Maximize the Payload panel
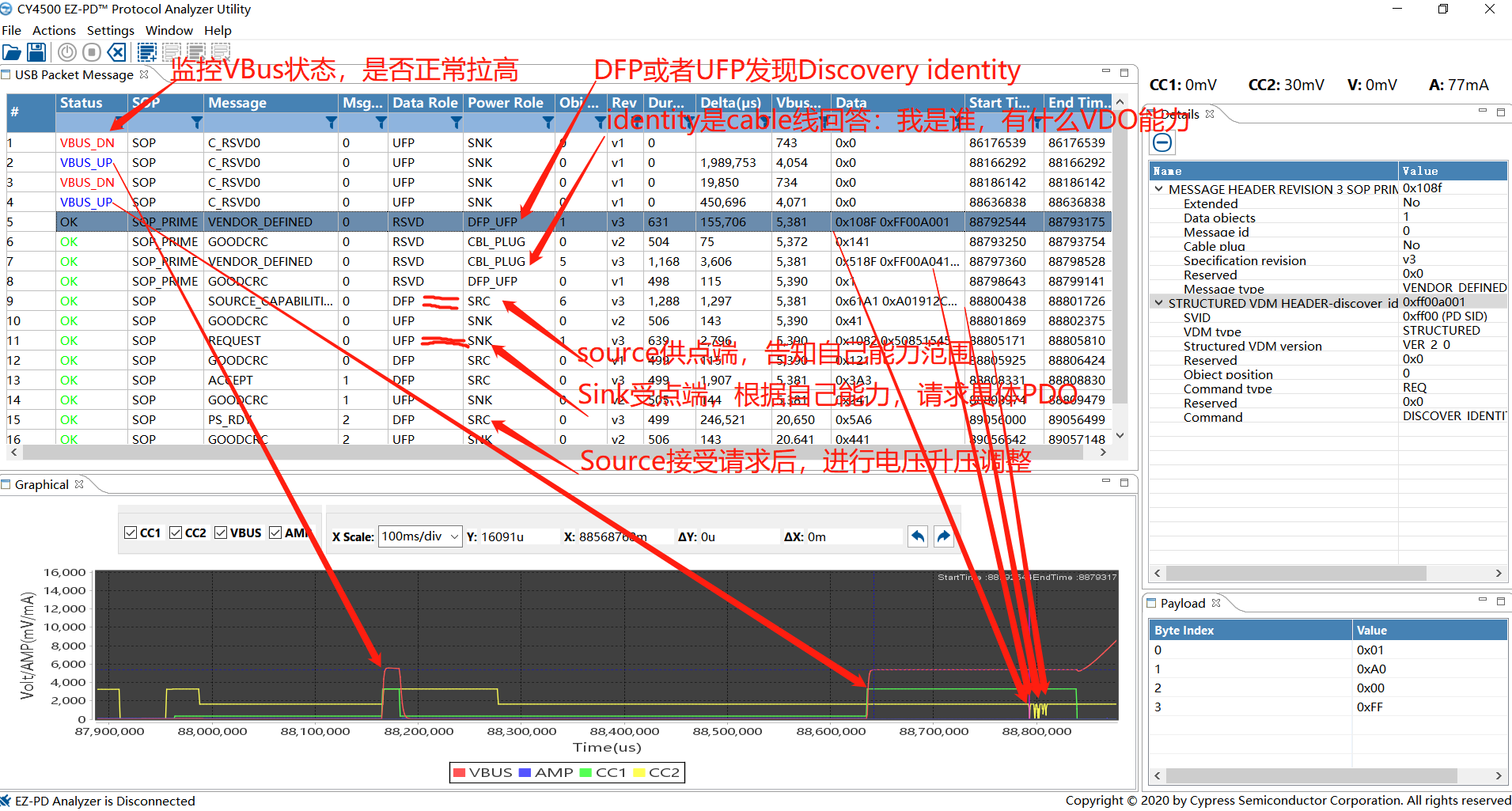 coord(1501,601)
